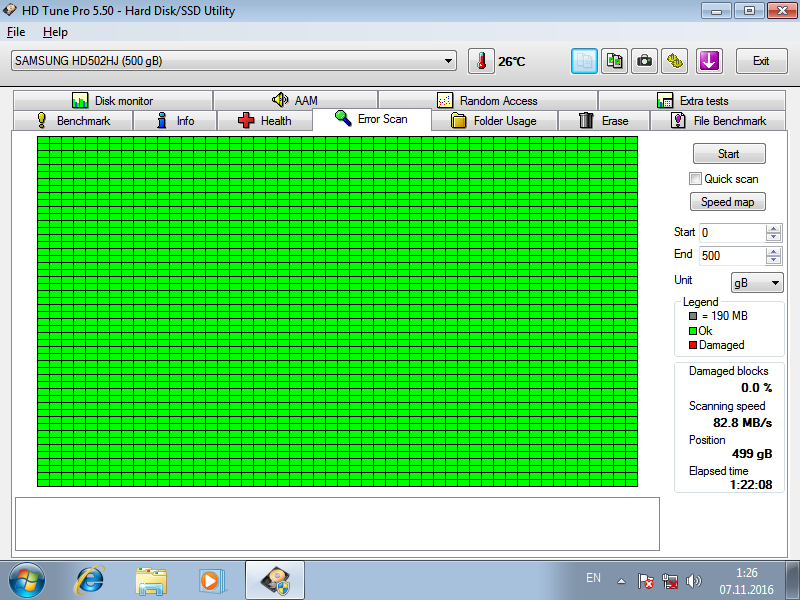The width and height of the screenshot is (800, 600).
Task: Open Action Center flag tray icon
Action: 645,581
